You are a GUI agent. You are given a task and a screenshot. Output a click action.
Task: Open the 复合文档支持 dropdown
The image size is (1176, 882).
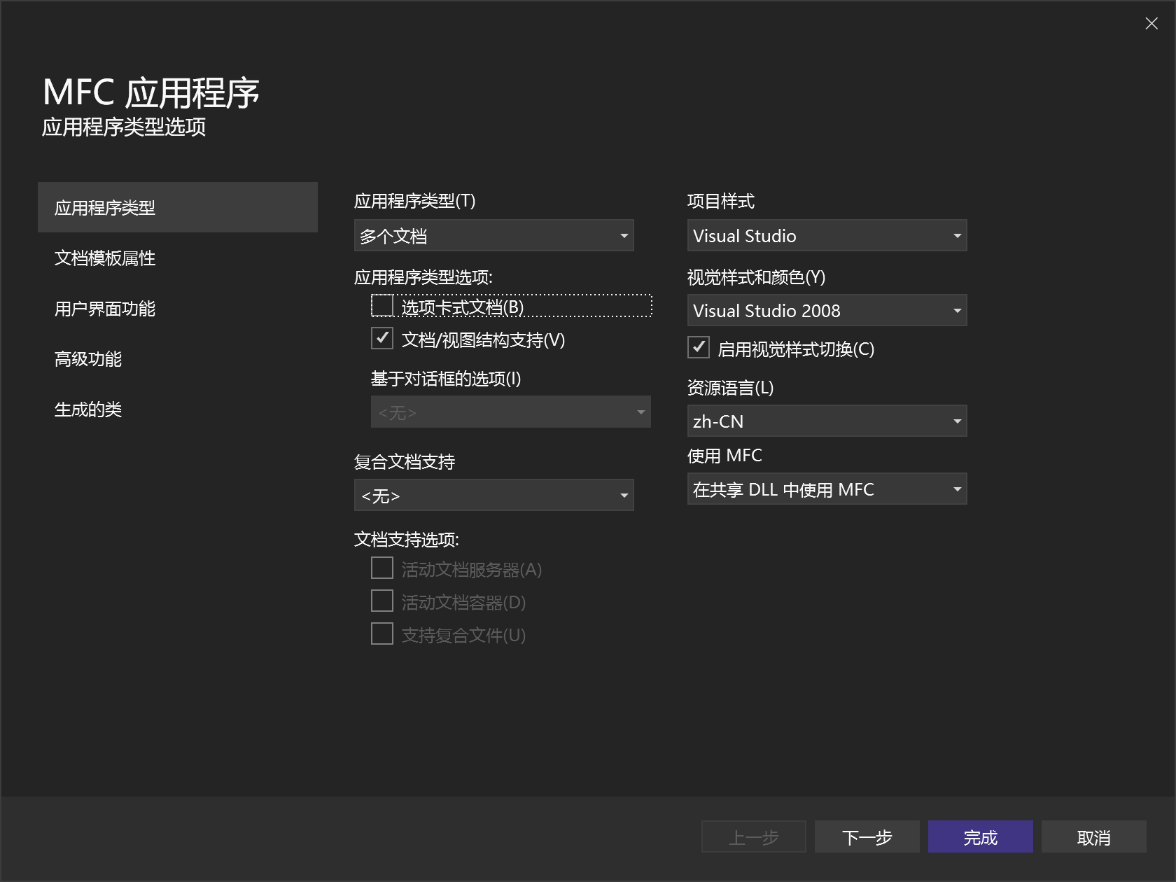coord(494,495)
